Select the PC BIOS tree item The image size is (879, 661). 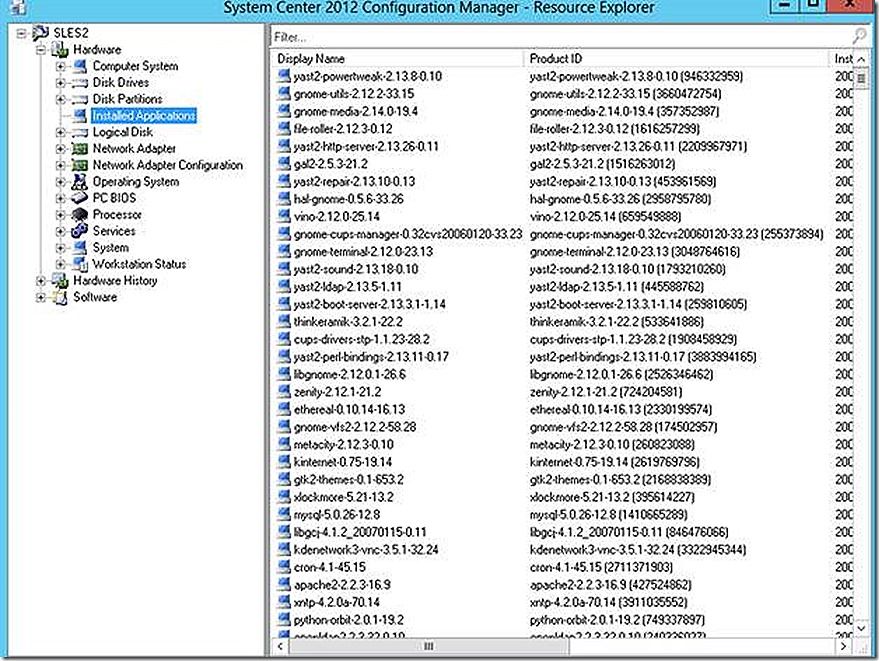click(x=114, y=198)
